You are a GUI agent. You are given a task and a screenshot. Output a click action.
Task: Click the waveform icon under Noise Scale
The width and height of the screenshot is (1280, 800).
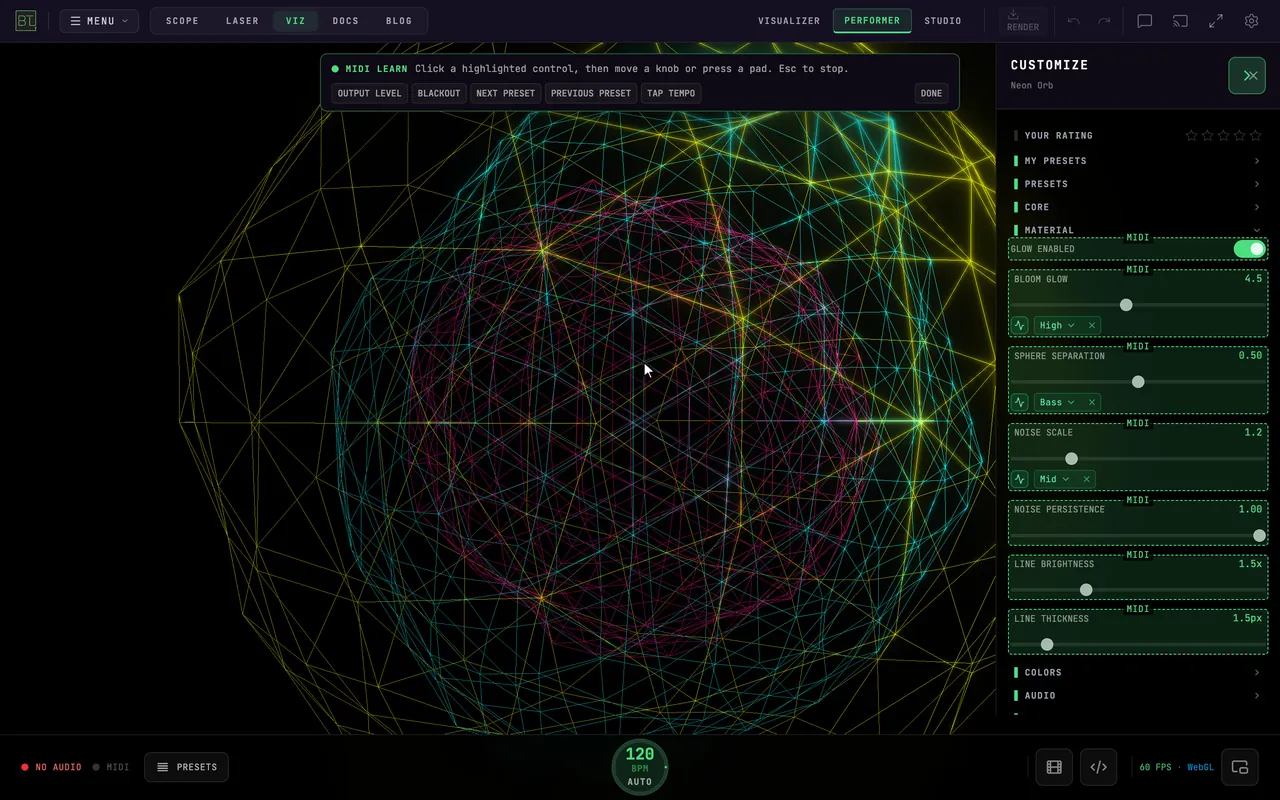click(x=1020, y=479)
